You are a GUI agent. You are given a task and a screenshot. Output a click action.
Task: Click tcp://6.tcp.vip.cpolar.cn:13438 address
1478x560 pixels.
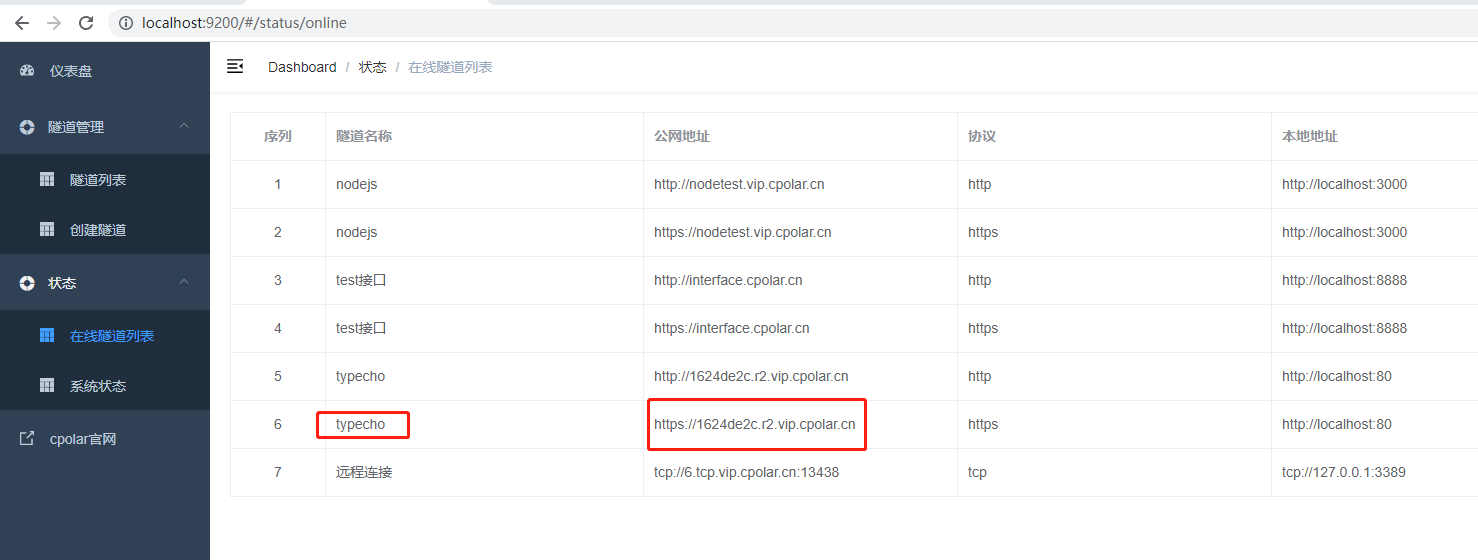pos(747,472)
